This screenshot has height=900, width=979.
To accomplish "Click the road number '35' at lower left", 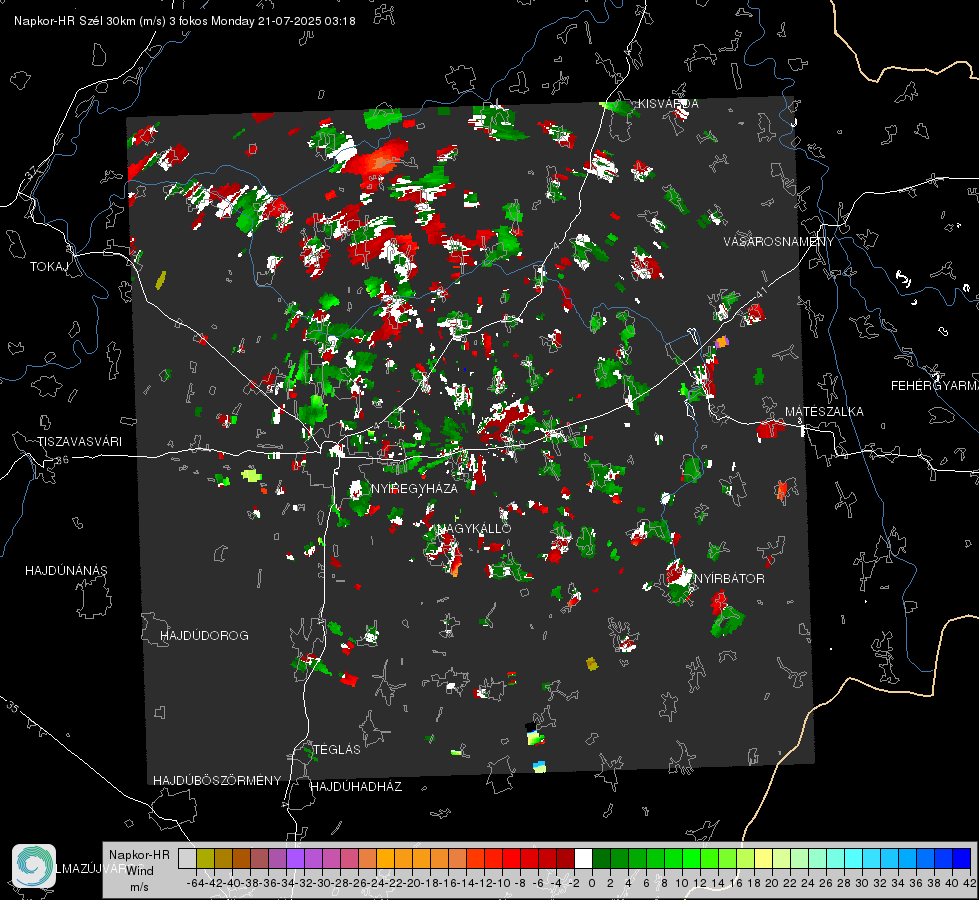I will pos(13,707).
